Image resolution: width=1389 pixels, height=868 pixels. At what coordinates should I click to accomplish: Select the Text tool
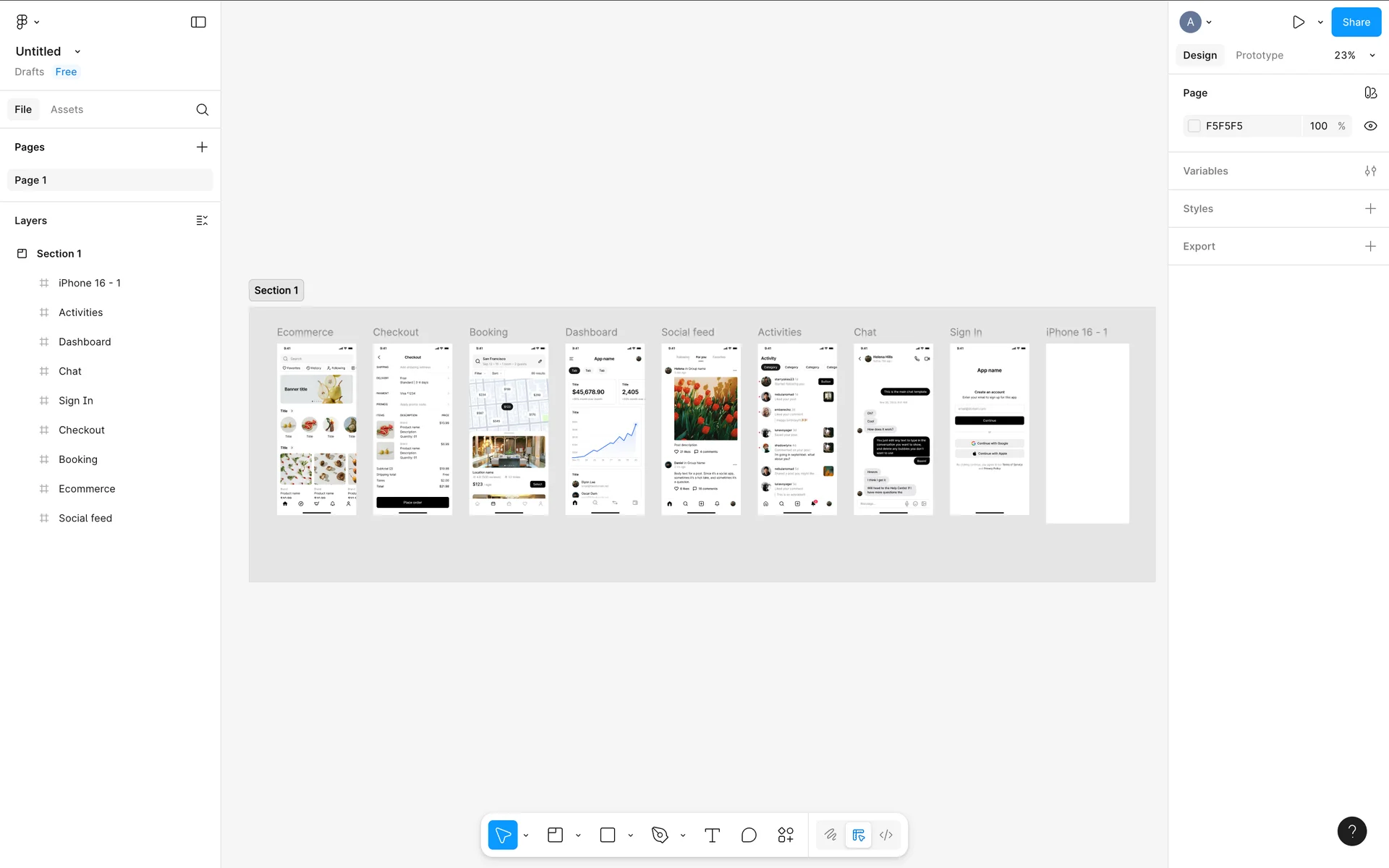(x=712, y=835)
